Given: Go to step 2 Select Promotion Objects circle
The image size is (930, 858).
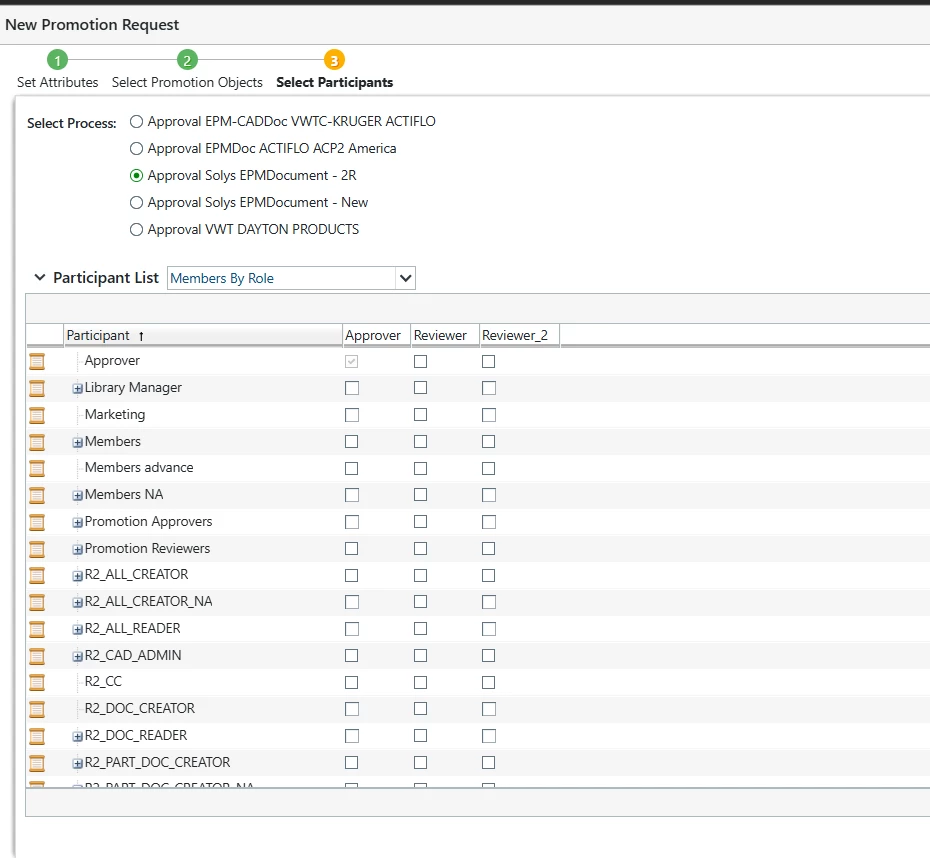Looking at the screenshot, I should coord(187,60).
